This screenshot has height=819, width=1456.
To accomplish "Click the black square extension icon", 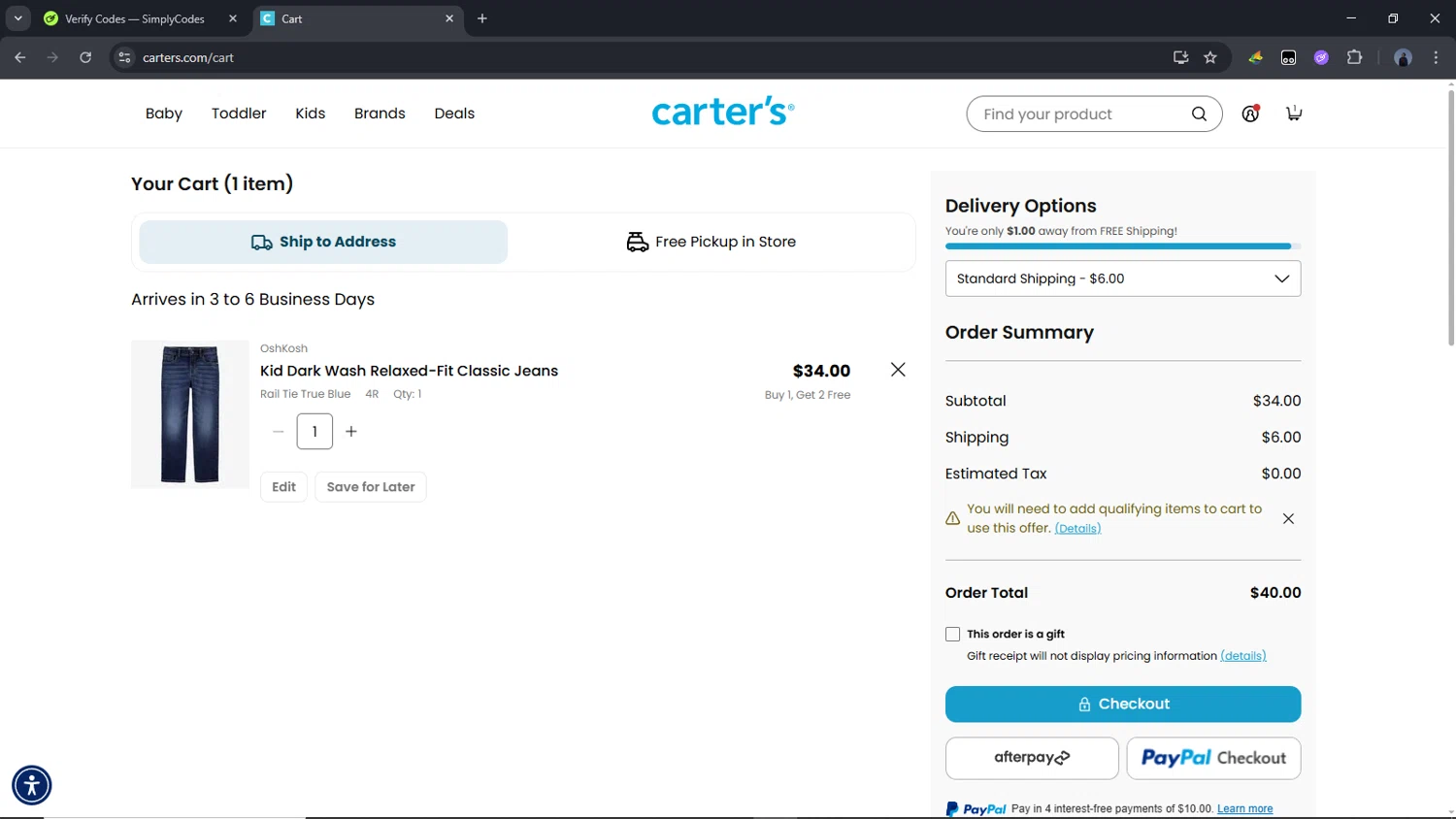I will (1288, 57).
